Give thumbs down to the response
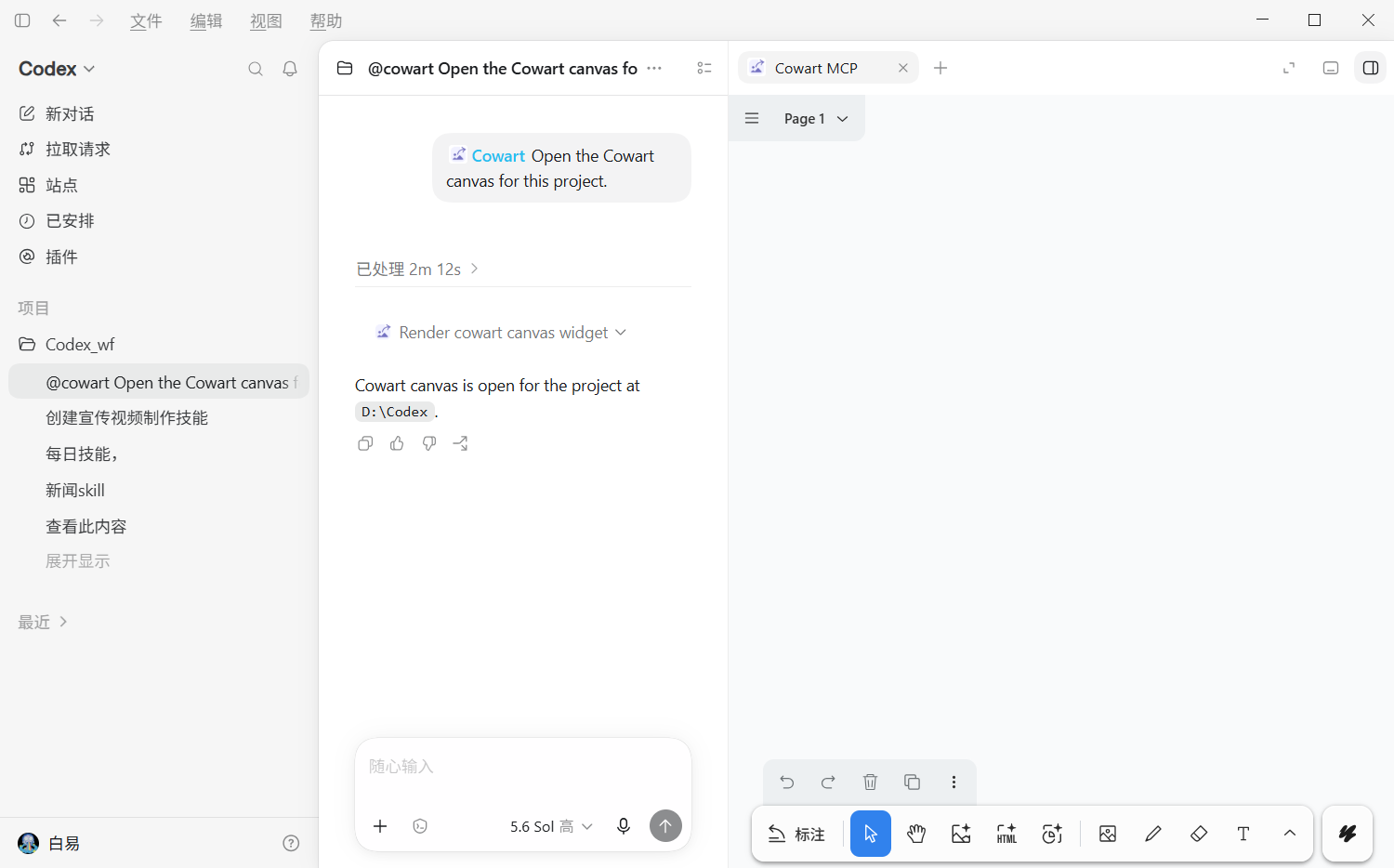This screenshot has width=1394, height=868. tap(429, 443)
